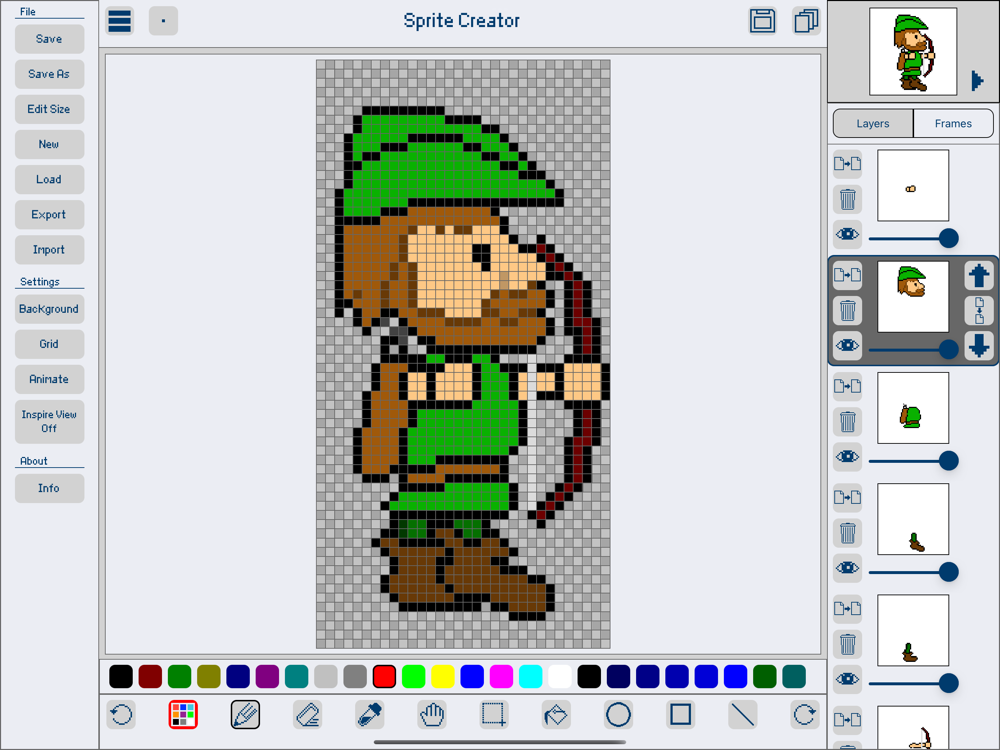Pick the bright red color swatch
Screen dimensions: 1000x750
(x=384, y=677)
